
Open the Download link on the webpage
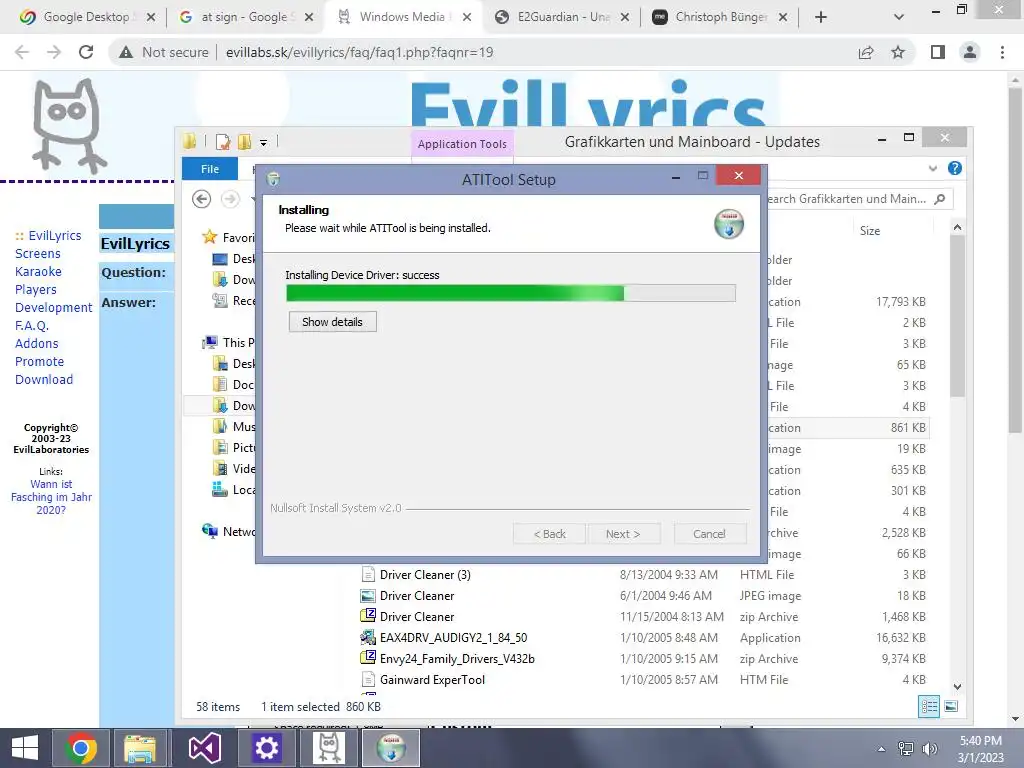(44, 379)
